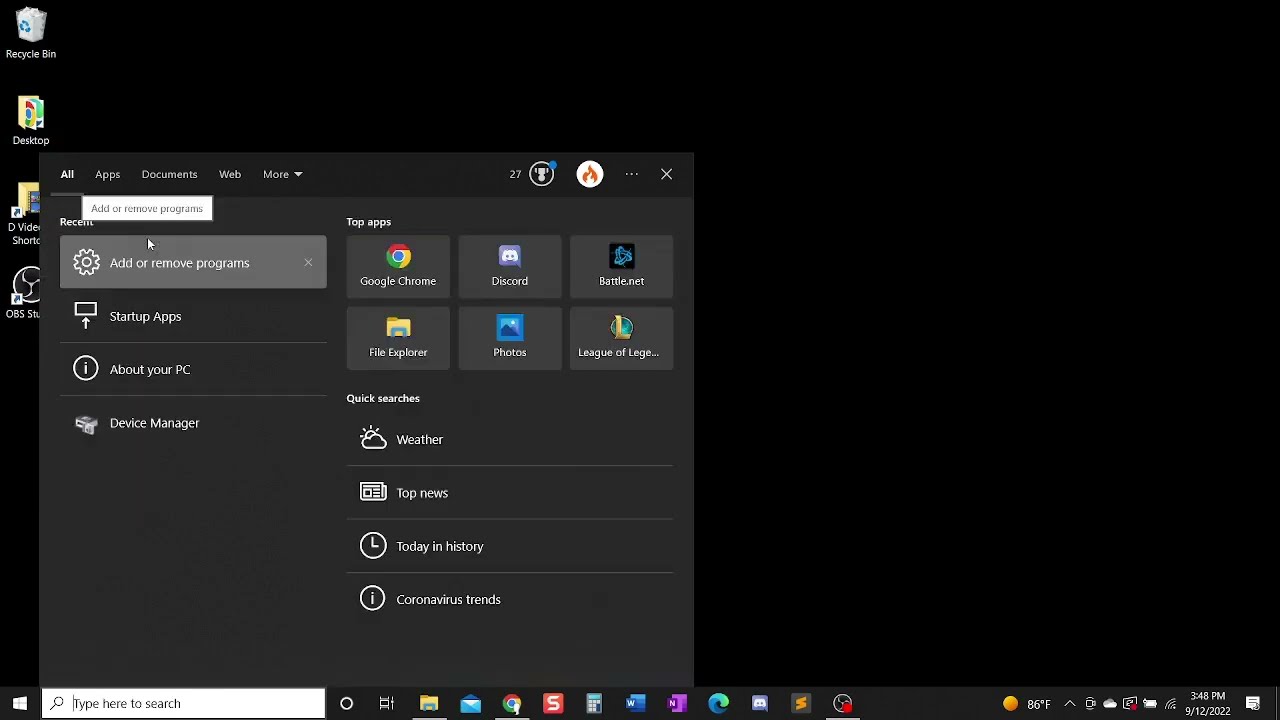Open Google Chrome from Top apps
The width and height of the screenshot is (1280, 720).
(398, 266)
